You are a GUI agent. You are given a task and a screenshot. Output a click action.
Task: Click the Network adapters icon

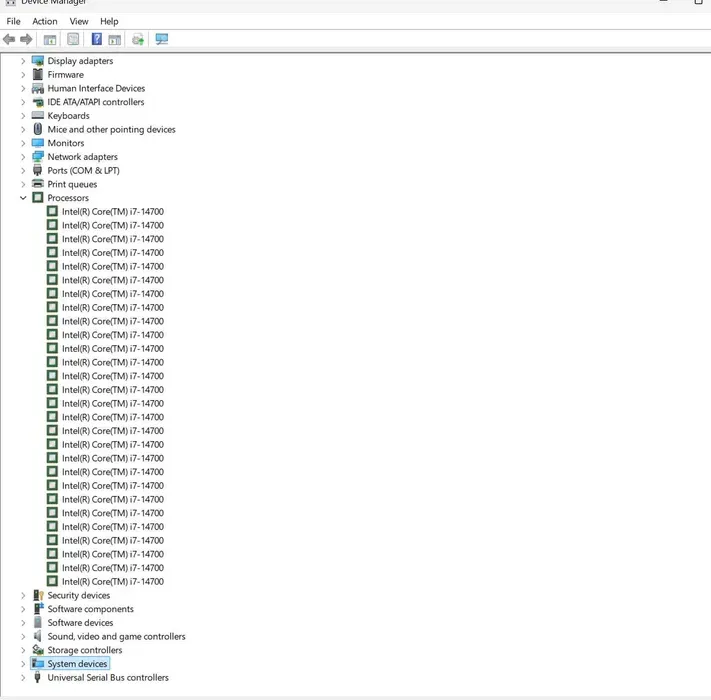pos(38,157)
